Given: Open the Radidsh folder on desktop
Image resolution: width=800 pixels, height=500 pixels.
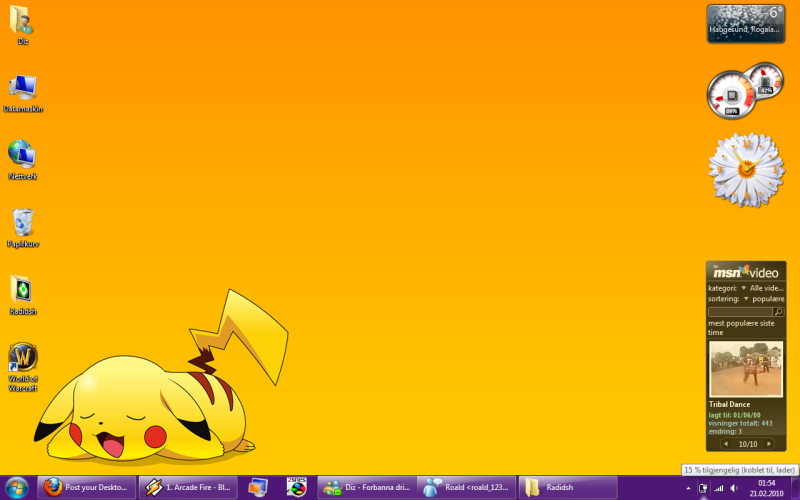Looking at the screenshot, I should (22, 295).
